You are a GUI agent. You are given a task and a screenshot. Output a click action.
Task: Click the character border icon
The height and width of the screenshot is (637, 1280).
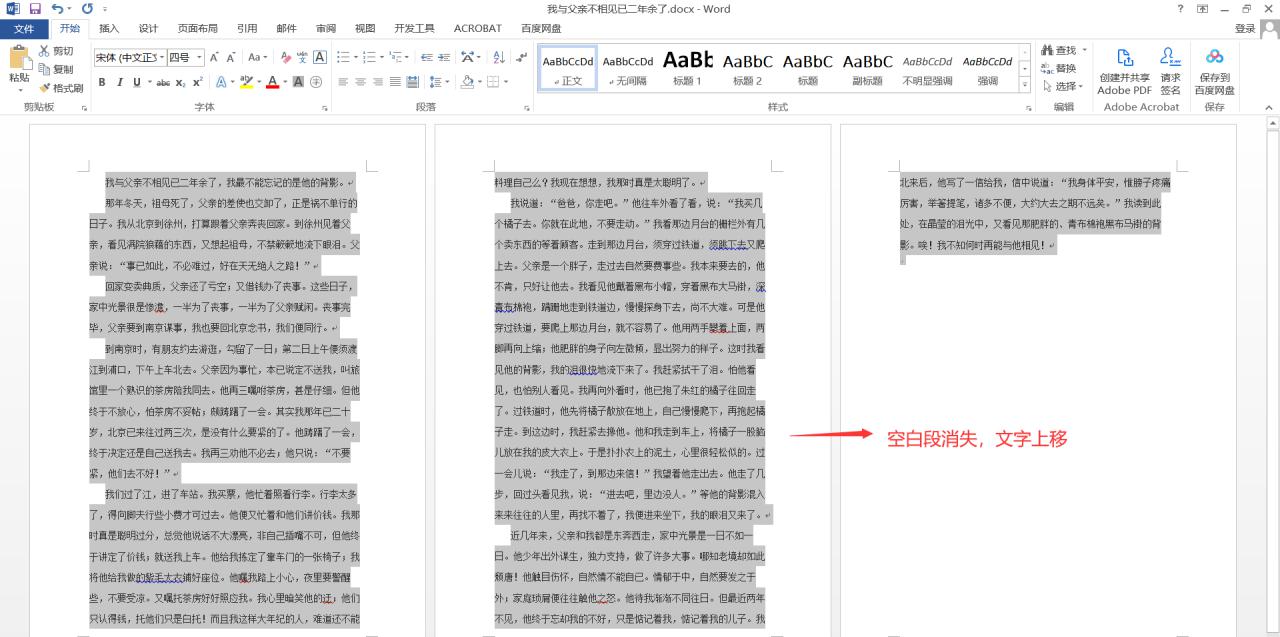[x=320, y=58]
